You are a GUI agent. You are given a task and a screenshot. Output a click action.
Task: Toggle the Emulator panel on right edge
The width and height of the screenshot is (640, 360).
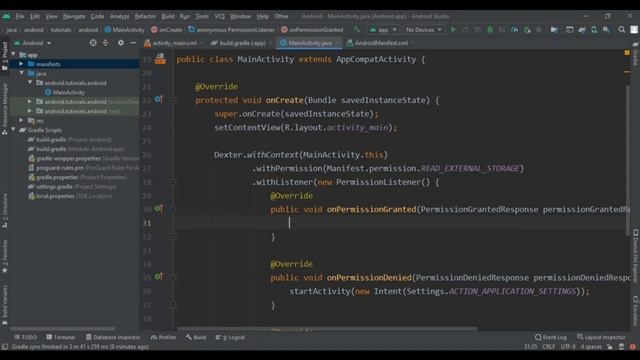pyautogui.click(x=636, y=310)
